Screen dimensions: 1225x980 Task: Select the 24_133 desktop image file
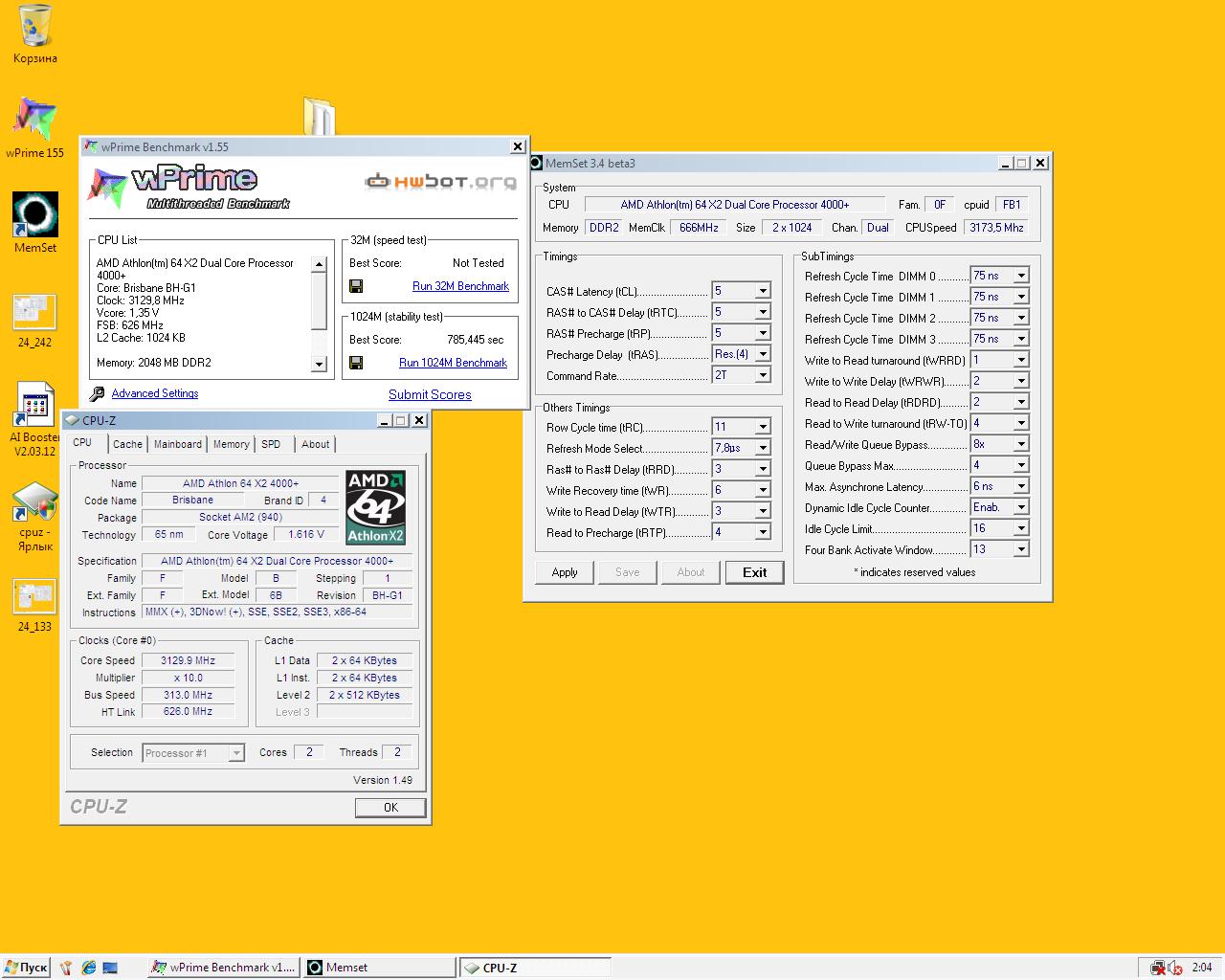tap(35, 605)
